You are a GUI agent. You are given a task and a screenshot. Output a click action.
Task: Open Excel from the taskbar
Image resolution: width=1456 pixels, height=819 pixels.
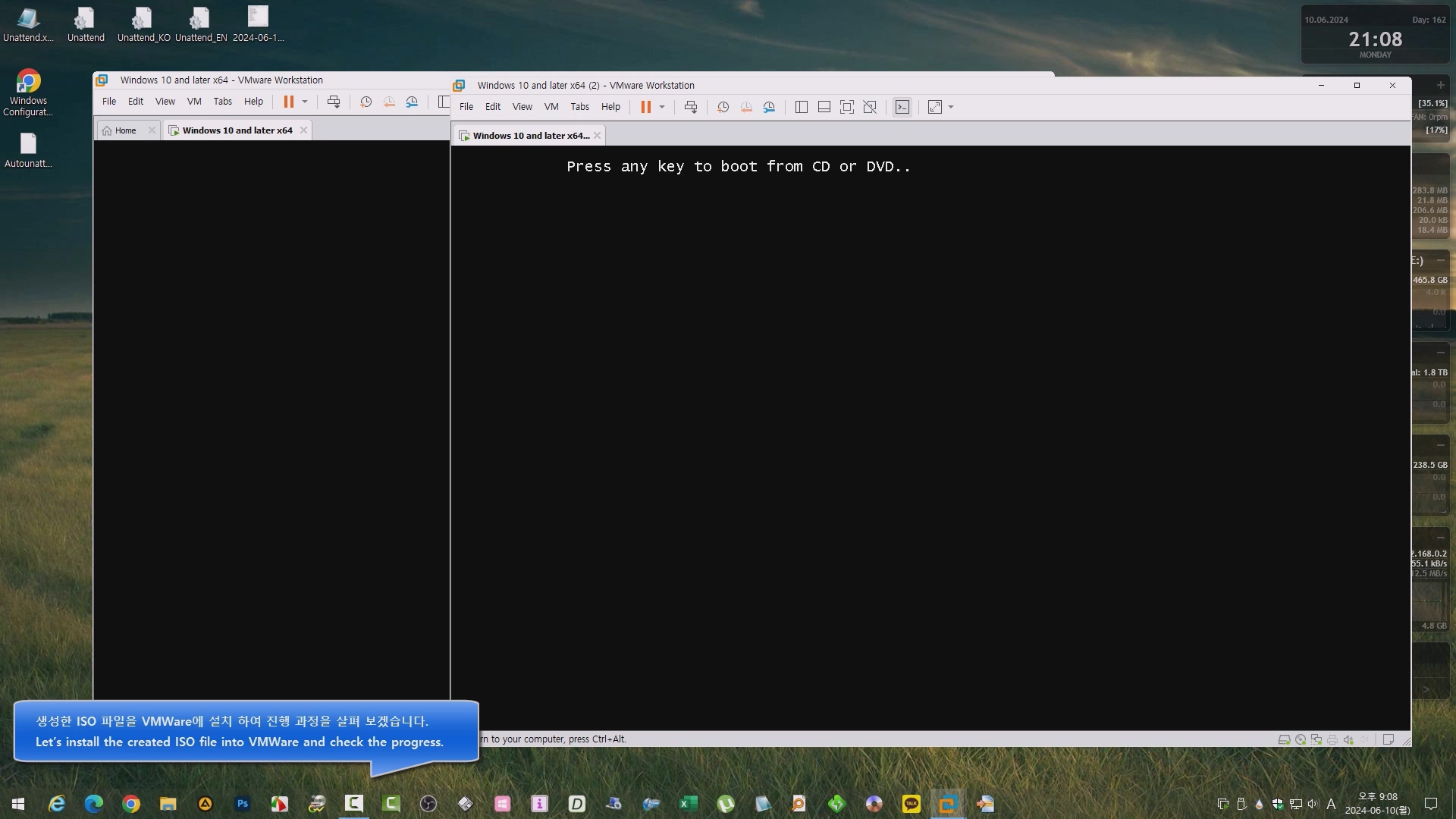tap(689, 804)
